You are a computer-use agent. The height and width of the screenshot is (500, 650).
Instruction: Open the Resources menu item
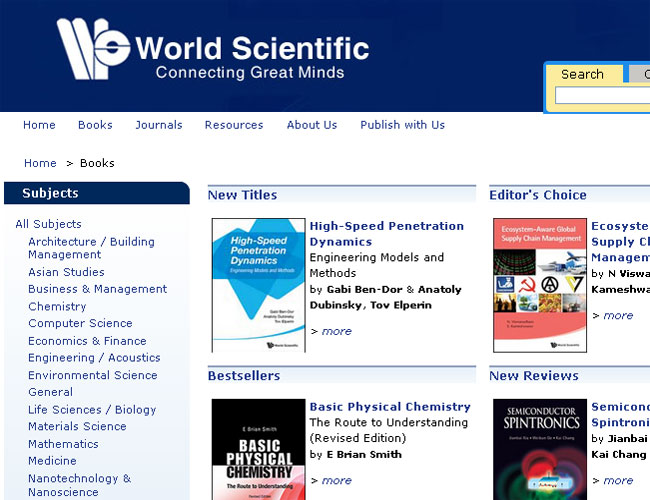point(234,125)
